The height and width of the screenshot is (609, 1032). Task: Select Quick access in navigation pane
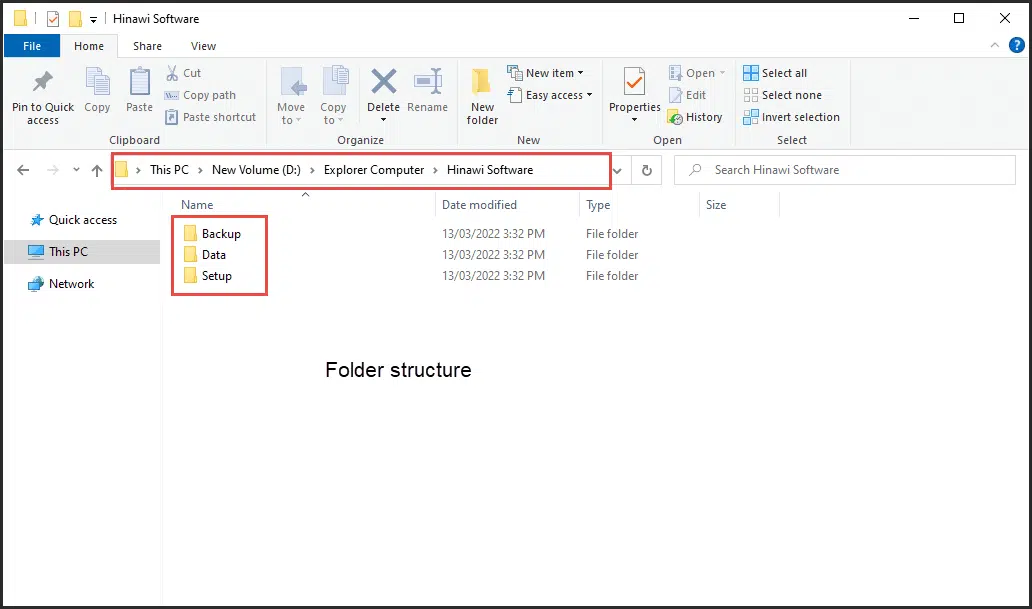click(x=83, y=220)
